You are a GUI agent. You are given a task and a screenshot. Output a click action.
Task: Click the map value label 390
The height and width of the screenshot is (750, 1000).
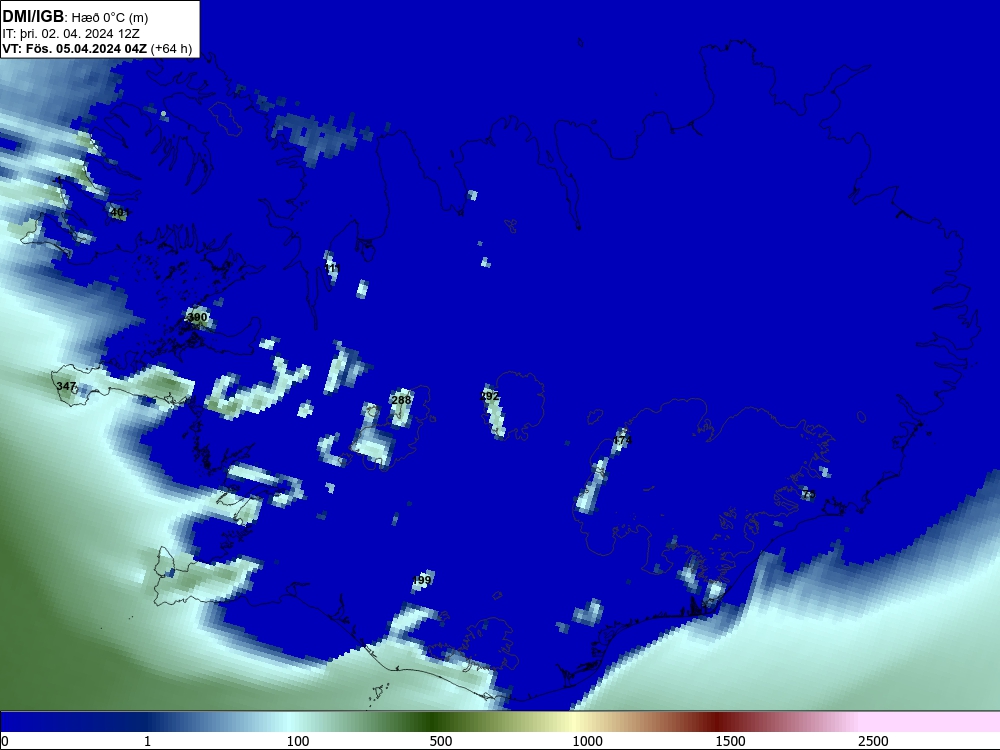click(x=197, y=317)
